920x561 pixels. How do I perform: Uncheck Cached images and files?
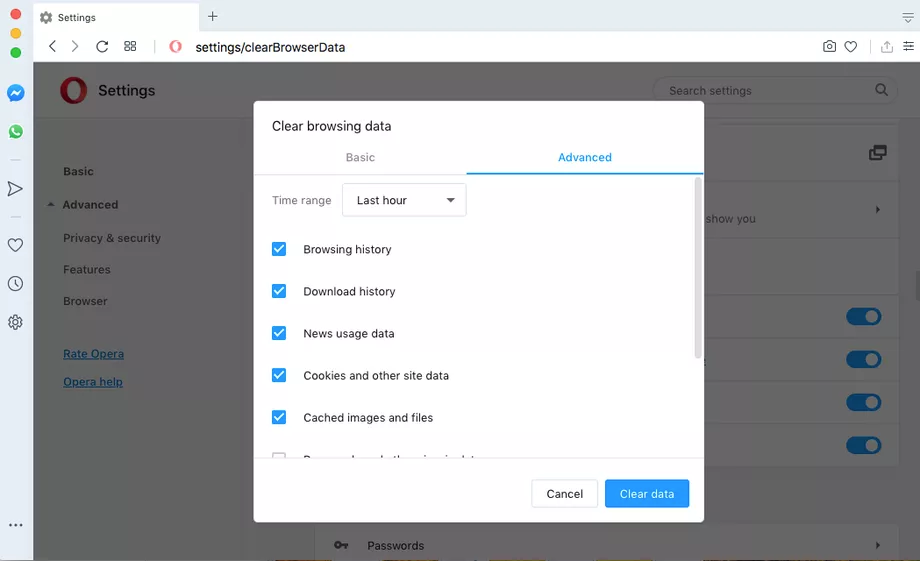[x=279, y=417]
